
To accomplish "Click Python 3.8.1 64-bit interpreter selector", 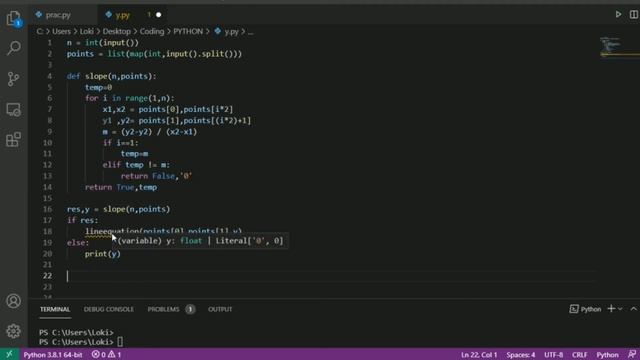I will 53,354.
